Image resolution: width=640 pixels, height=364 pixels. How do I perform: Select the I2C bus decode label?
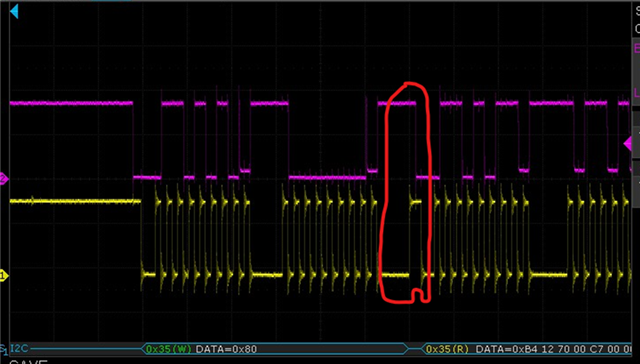coord(18,349)
